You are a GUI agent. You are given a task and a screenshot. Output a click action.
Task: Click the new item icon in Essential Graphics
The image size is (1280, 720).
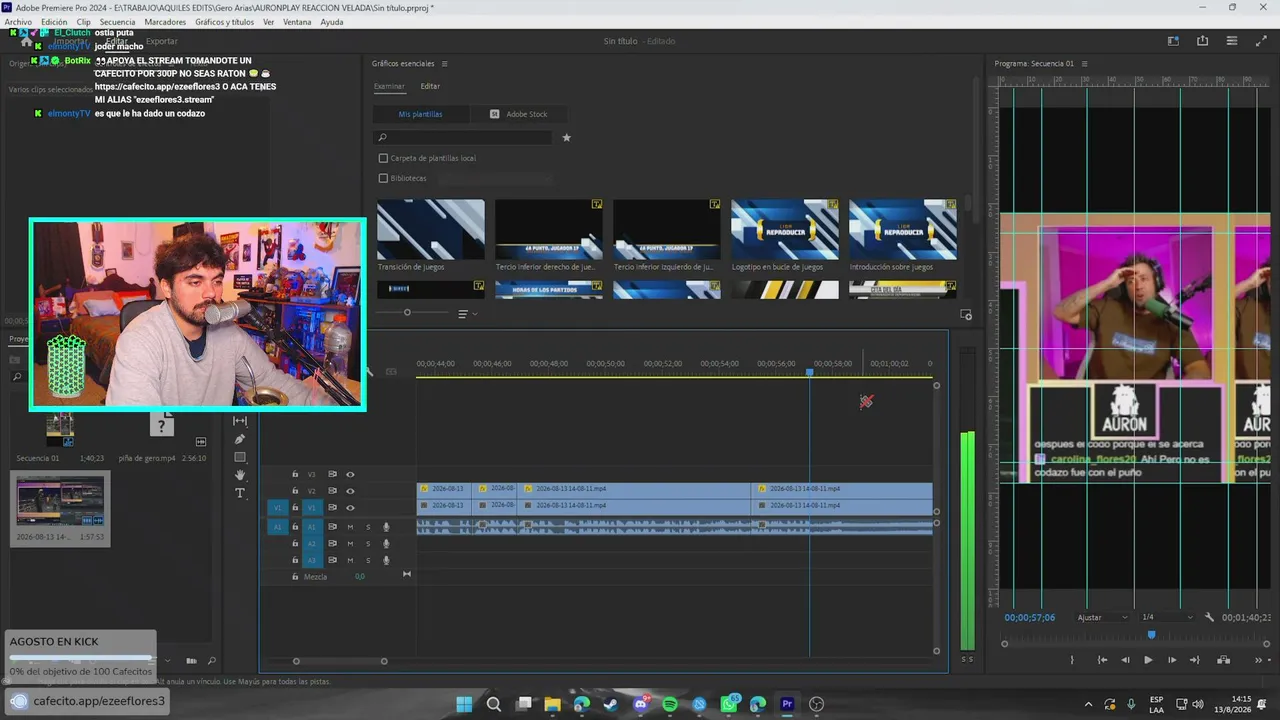pos(966,315)
